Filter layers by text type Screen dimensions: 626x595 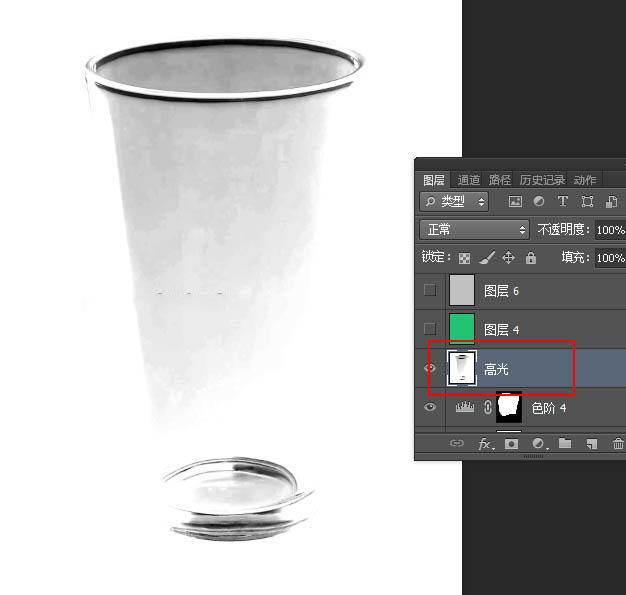click(x=562, y=202)
